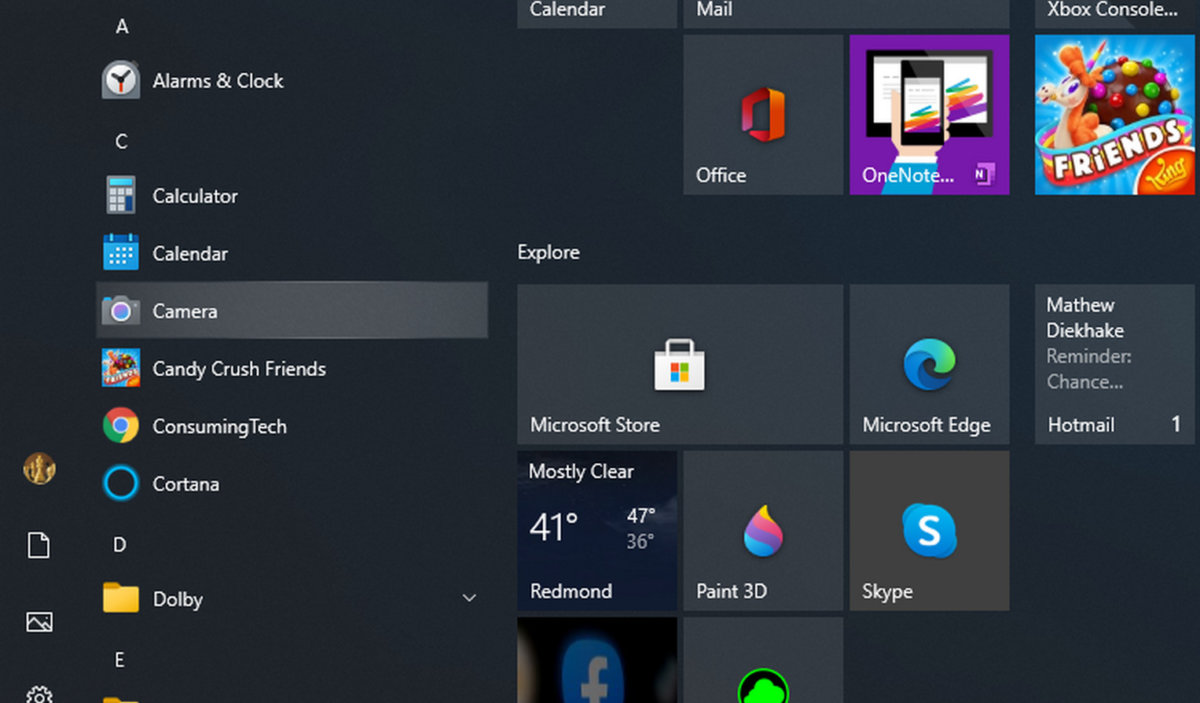Open the green cloud icon tile
1200x703 pixels.
tap(763, 660)
